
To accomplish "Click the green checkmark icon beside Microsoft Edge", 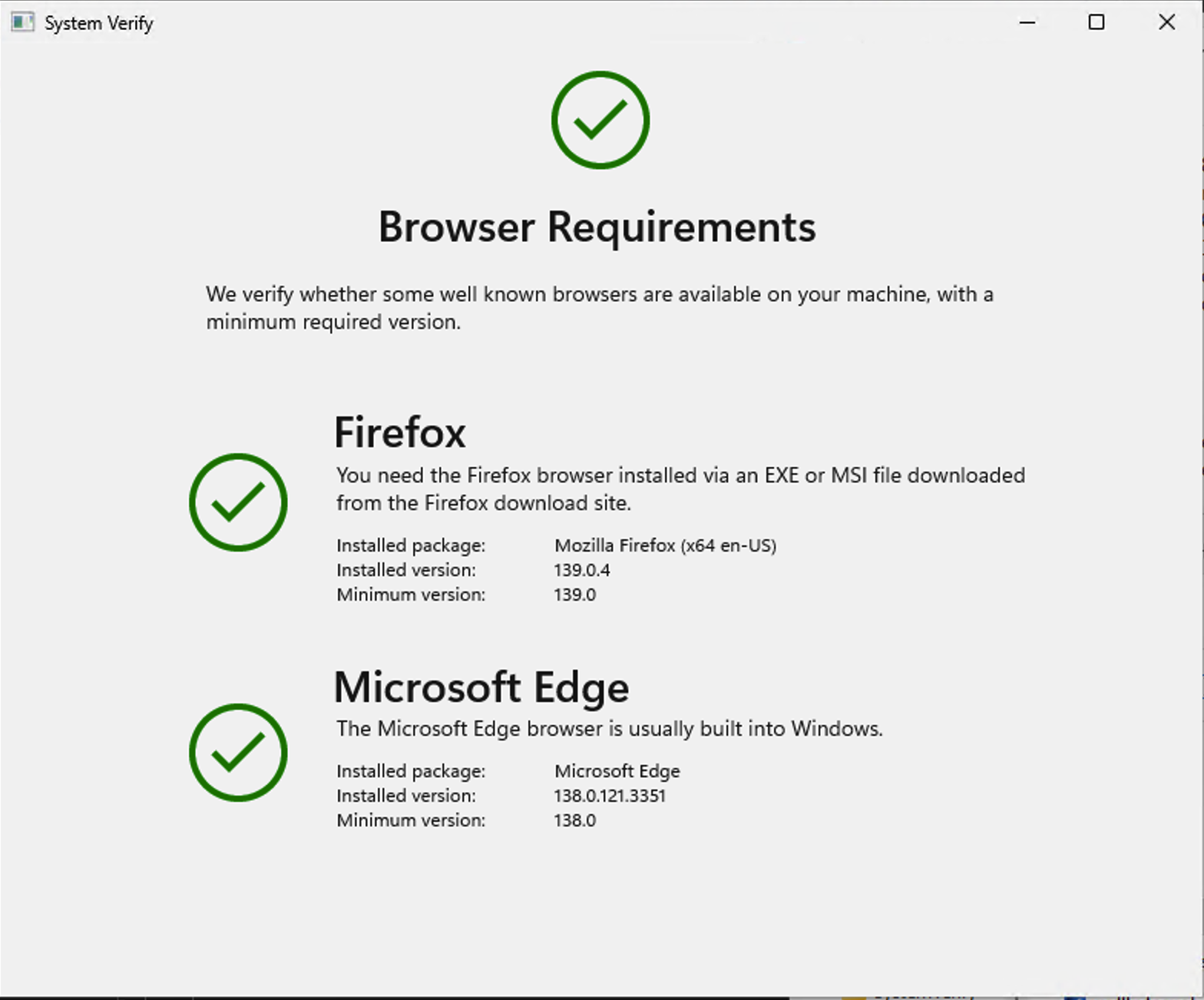I will coord(238,753).
